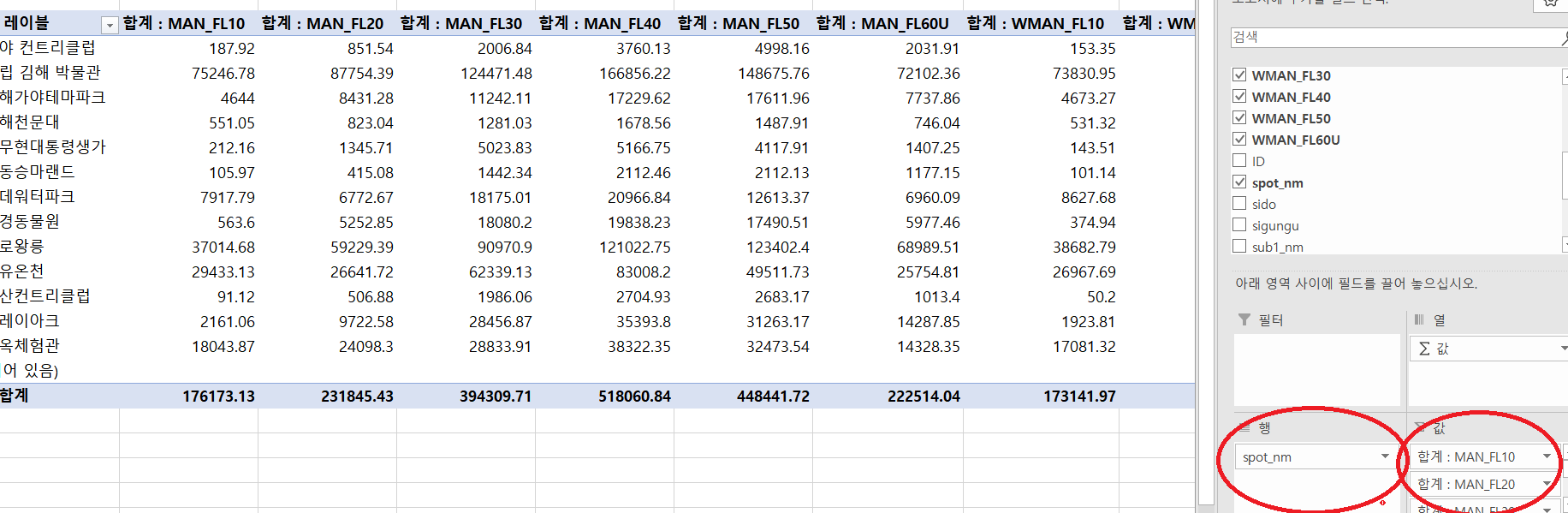Select cell with value 37014.68

(x=223, y=248)
